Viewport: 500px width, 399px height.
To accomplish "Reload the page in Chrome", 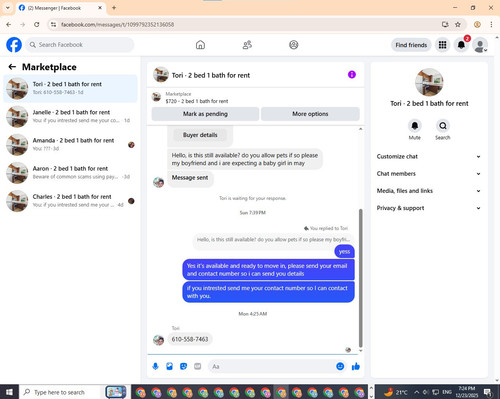I will pos(37,24).
